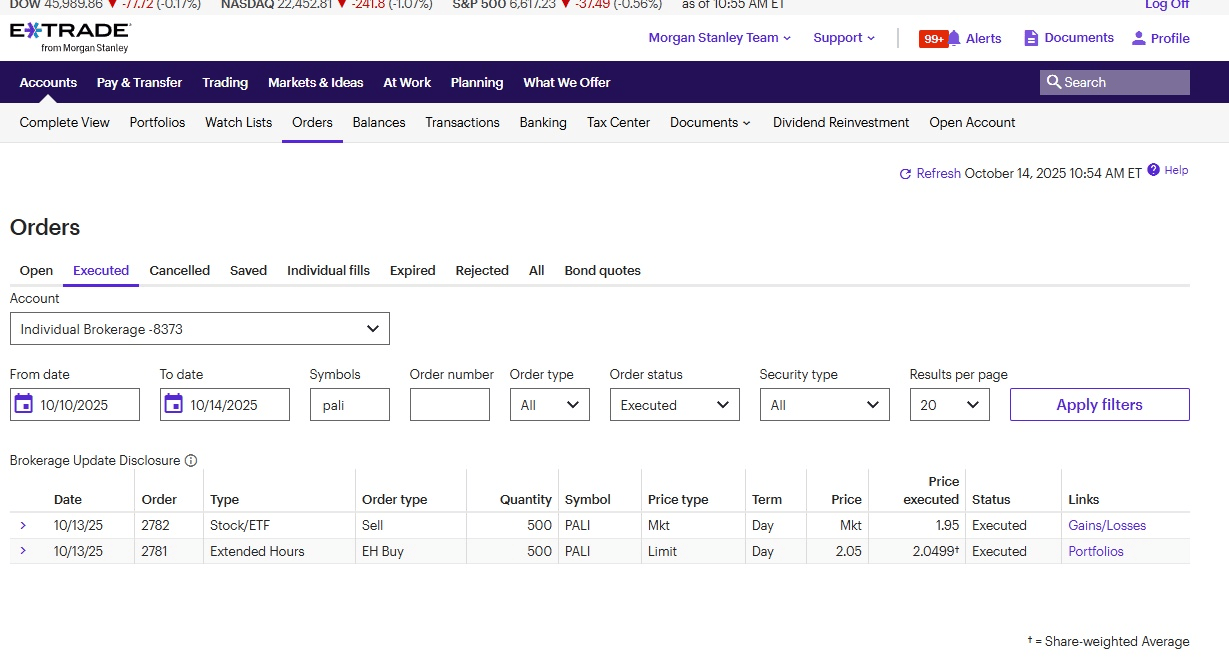Open the Profile person icon
The image size is (1229, 664).
[x=1138, y=38]
